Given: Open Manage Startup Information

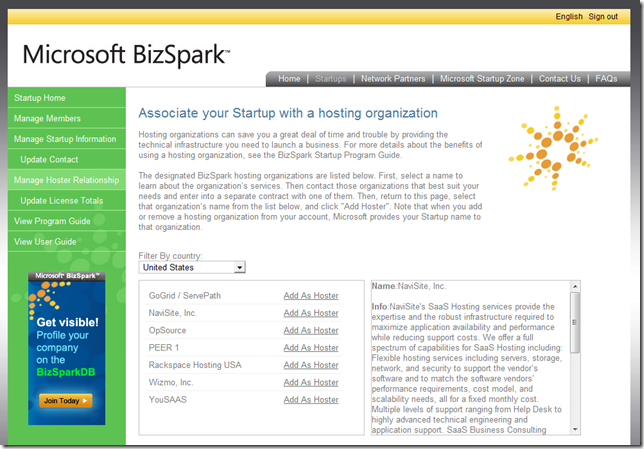Looking at the screenshot, I should 67,139.
